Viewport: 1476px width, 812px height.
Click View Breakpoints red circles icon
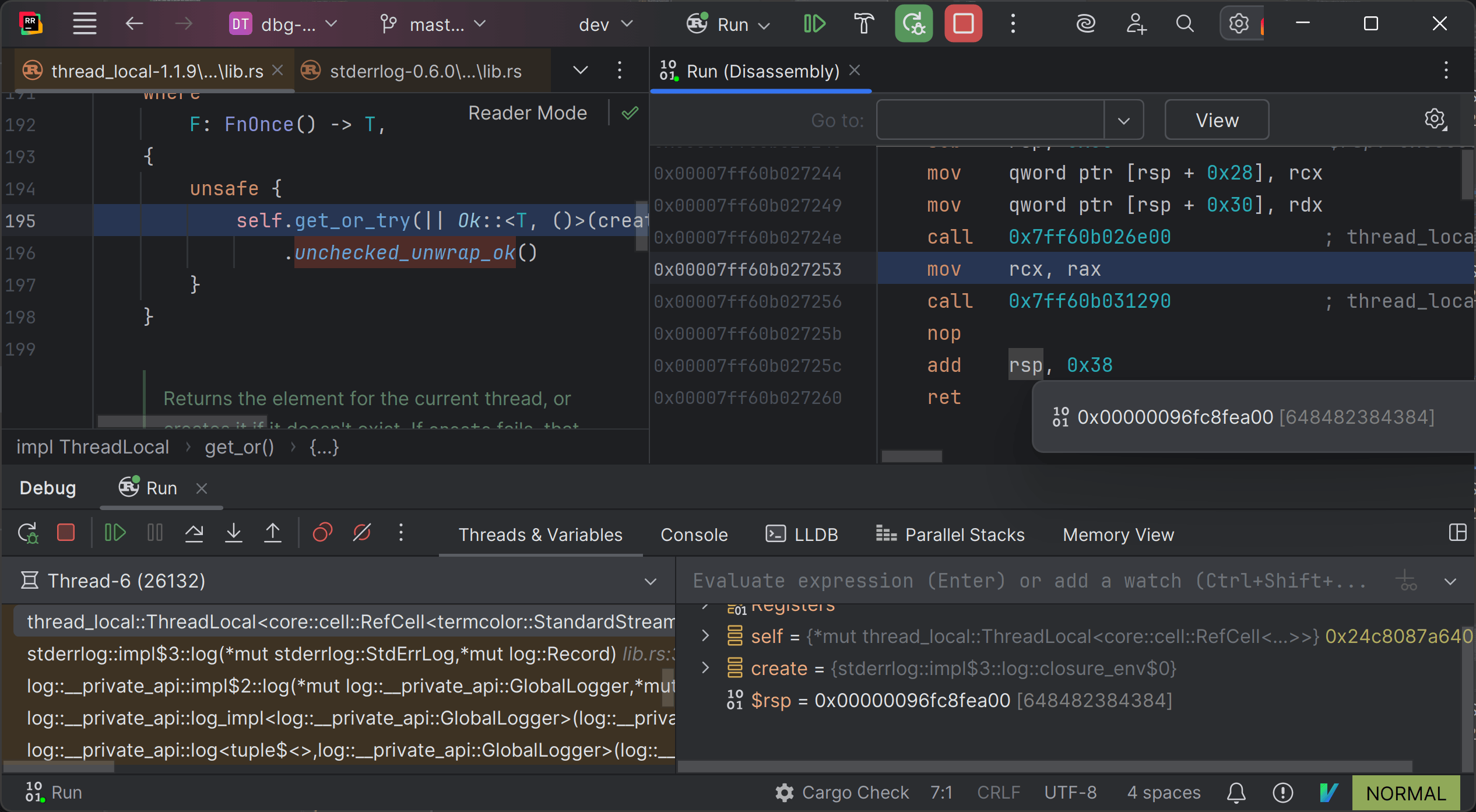click(322, 533)
